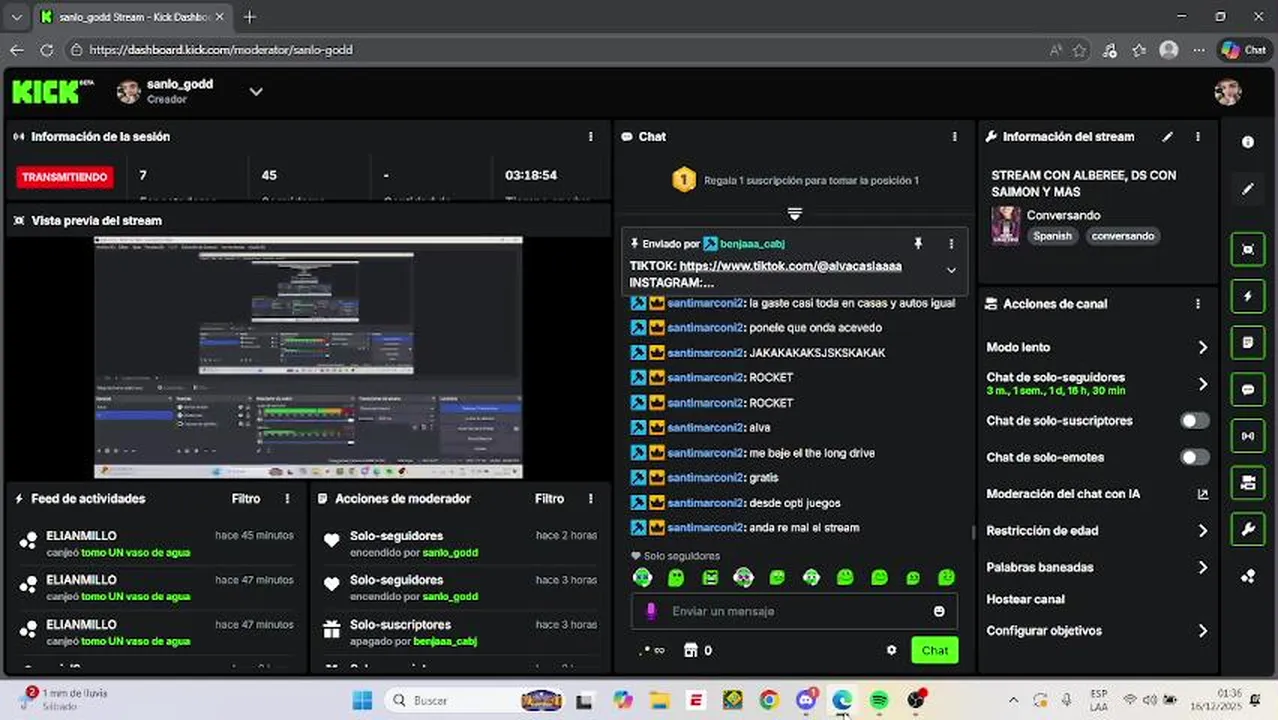Open a new browser tab
The width and height of the screenshot is (1278, 720).
pos(250,17)
